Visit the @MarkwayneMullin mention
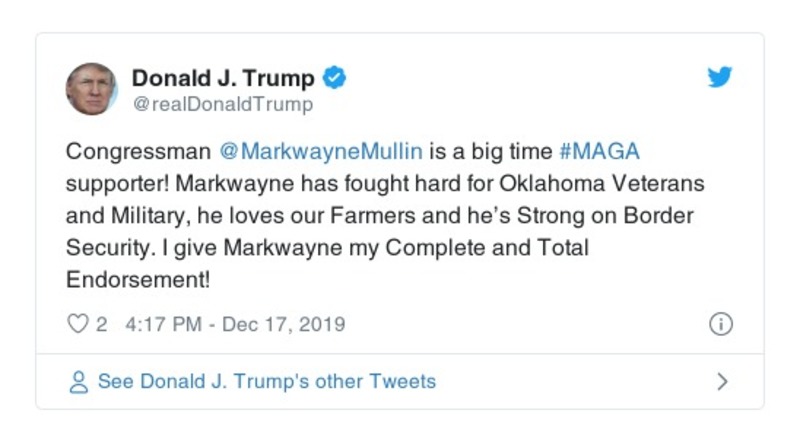Image resolution: width=800 pixels, height=445 pixels. pyautogui.click(x=321, y=152)
